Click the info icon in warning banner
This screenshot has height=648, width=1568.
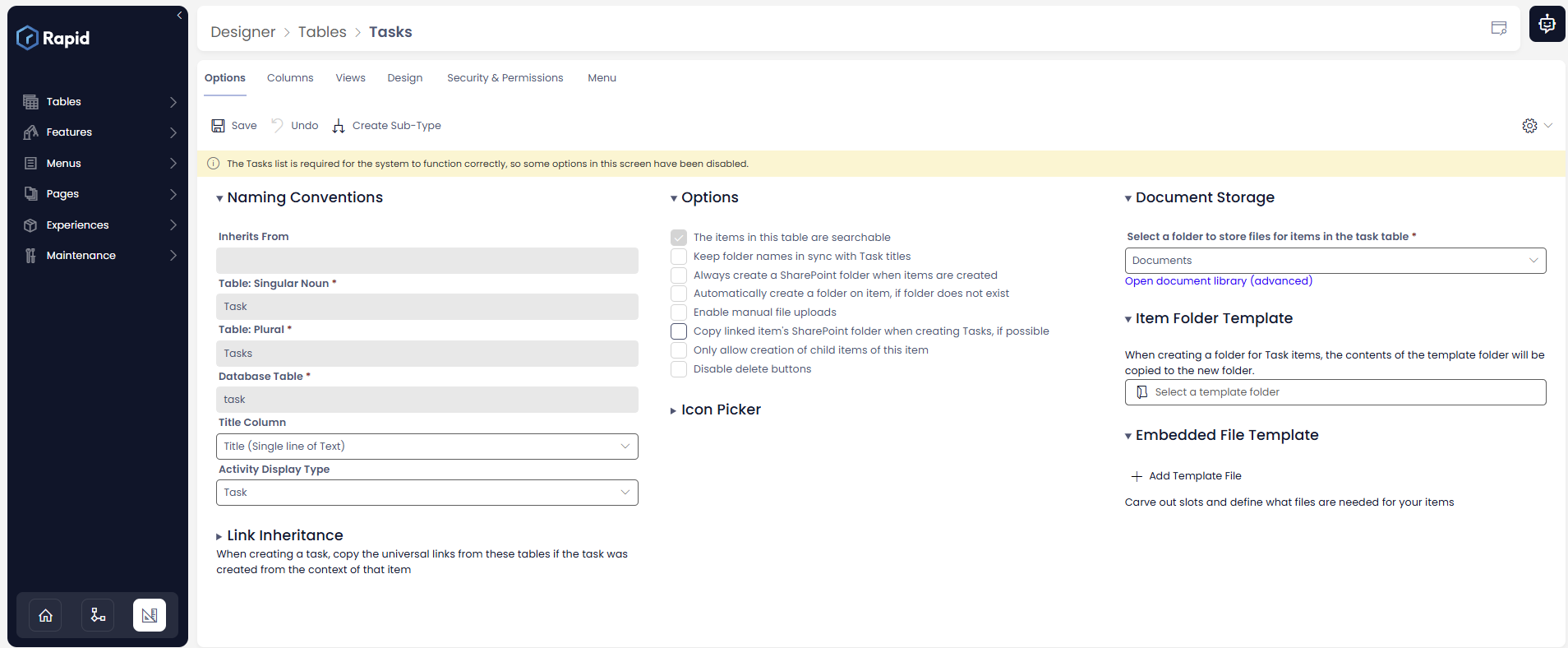[214, 164]
